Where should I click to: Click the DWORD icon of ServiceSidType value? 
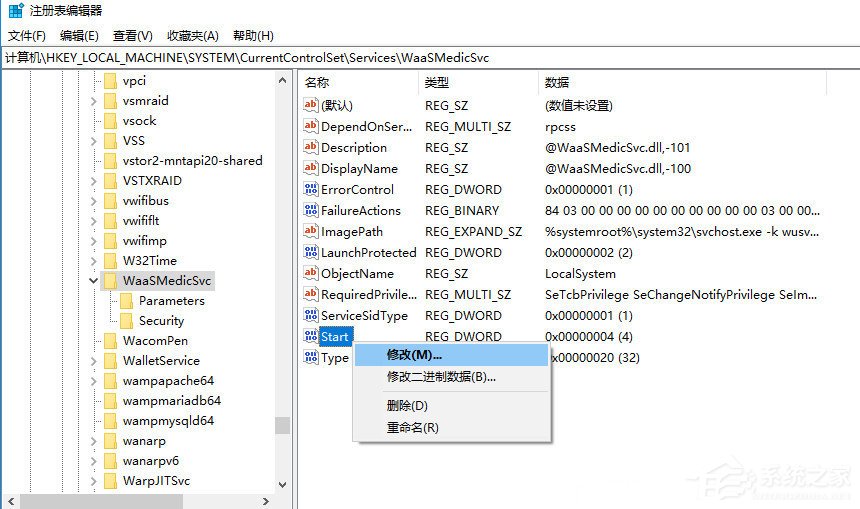click(x=310, y=315)
